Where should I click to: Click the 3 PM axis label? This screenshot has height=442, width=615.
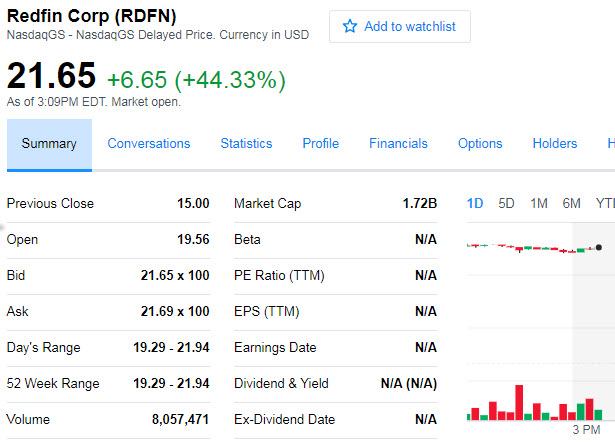586,430
